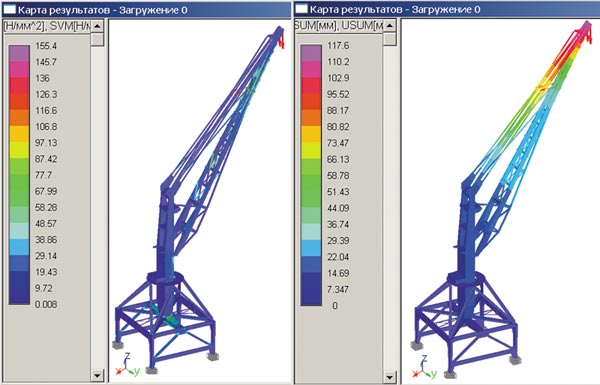Click the crane model in stress view
600x385 pixels.
(x=199, y=199)
